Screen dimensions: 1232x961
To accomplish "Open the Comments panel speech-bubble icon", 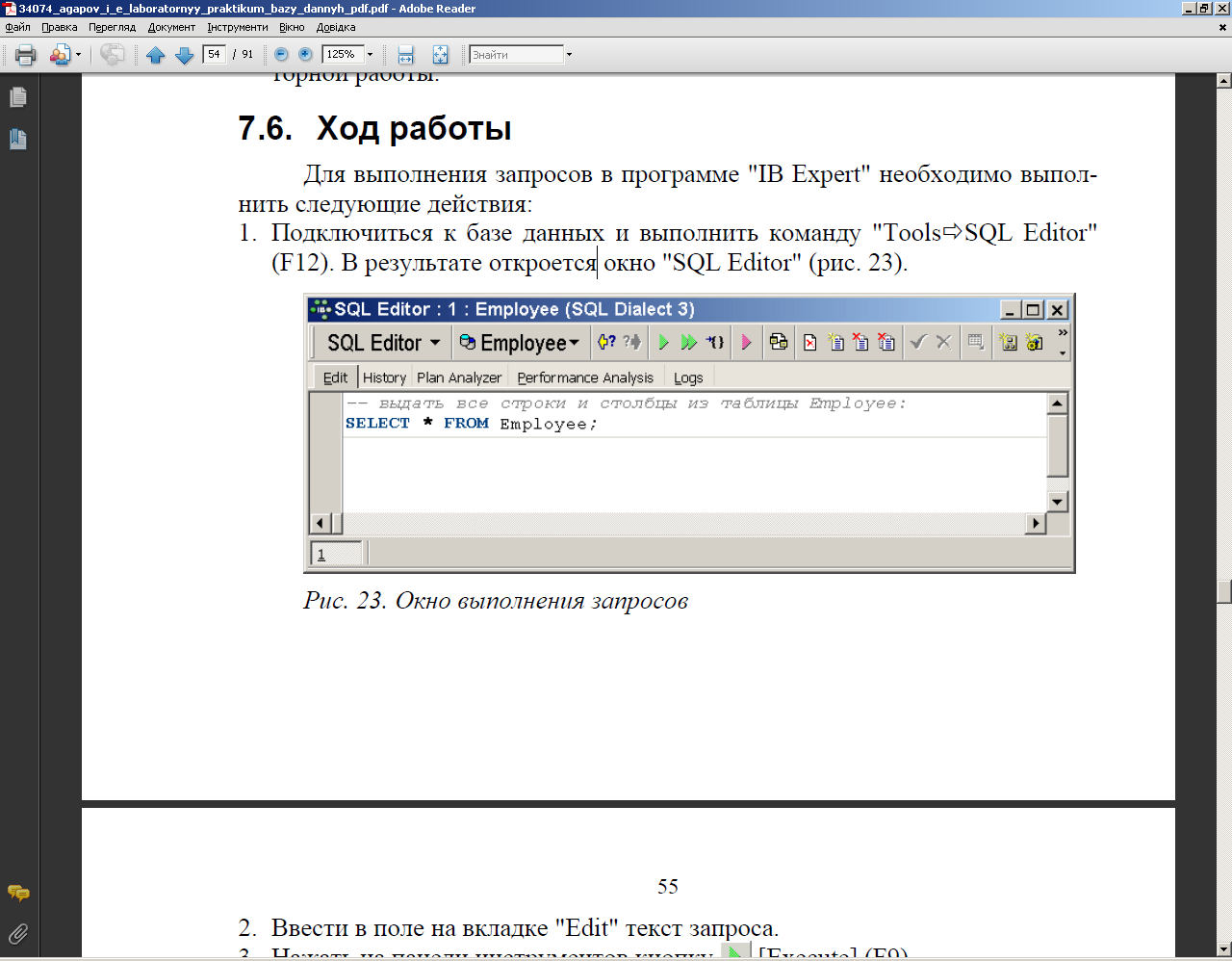I will coord(18,894).
